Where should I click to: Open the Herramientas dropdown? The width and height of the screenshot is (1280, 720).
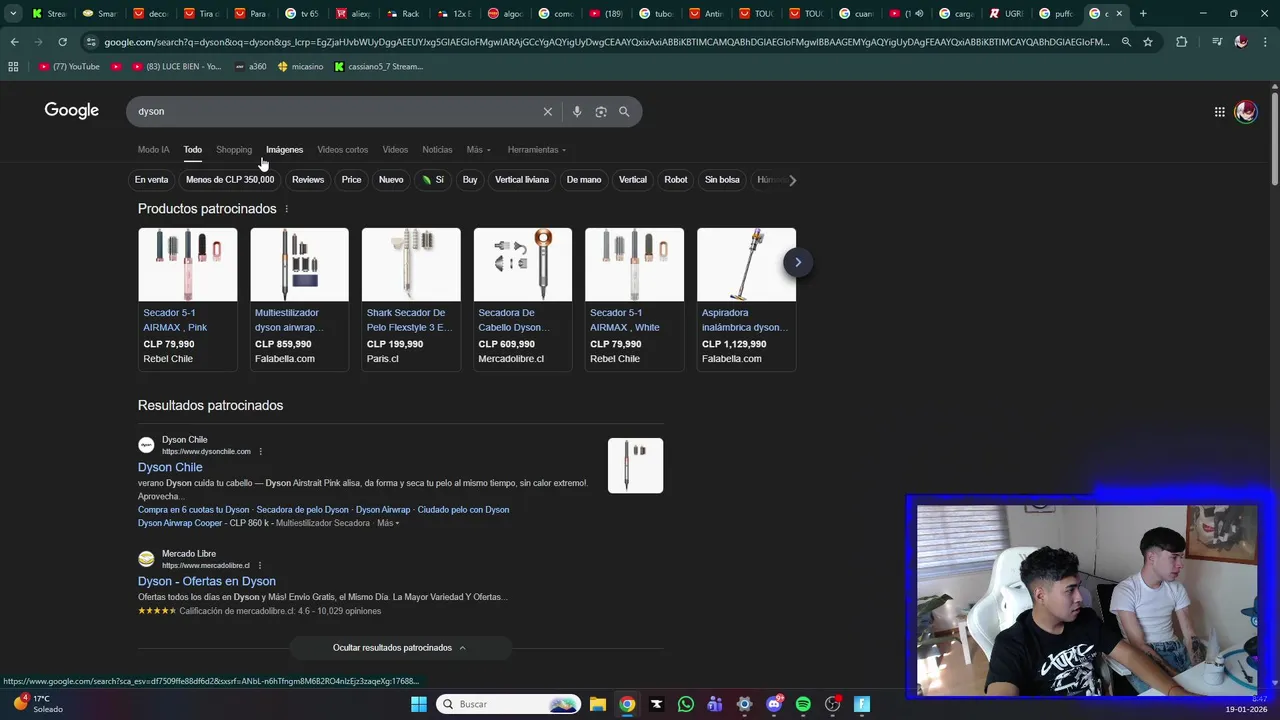[x=537, y=150]
